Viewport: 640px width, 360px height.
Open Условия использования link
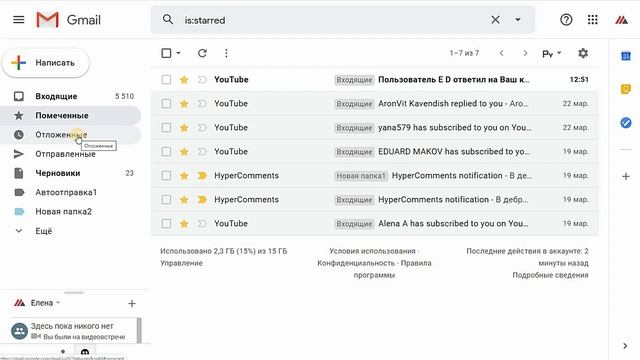[x=372, y=251]
